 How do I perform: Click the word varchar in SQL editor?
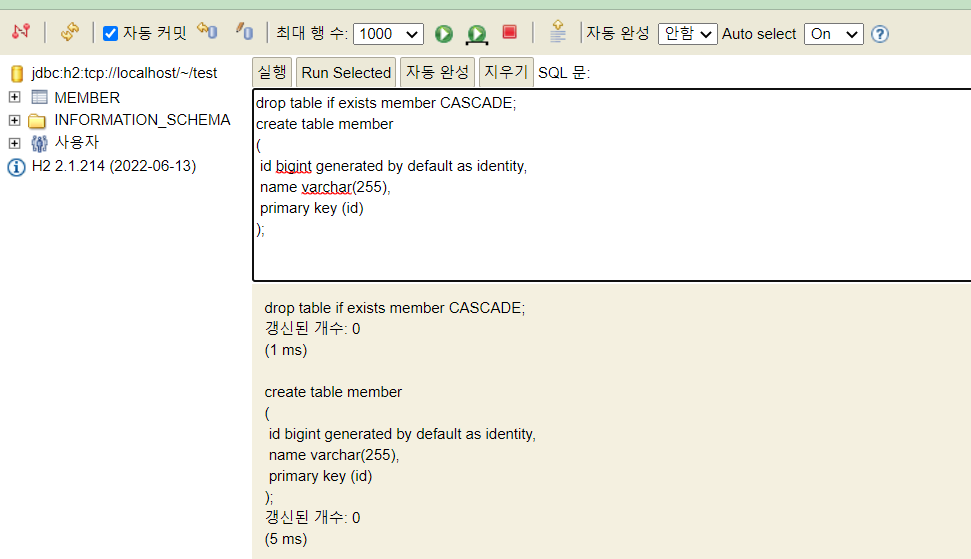tap(326, 187)
